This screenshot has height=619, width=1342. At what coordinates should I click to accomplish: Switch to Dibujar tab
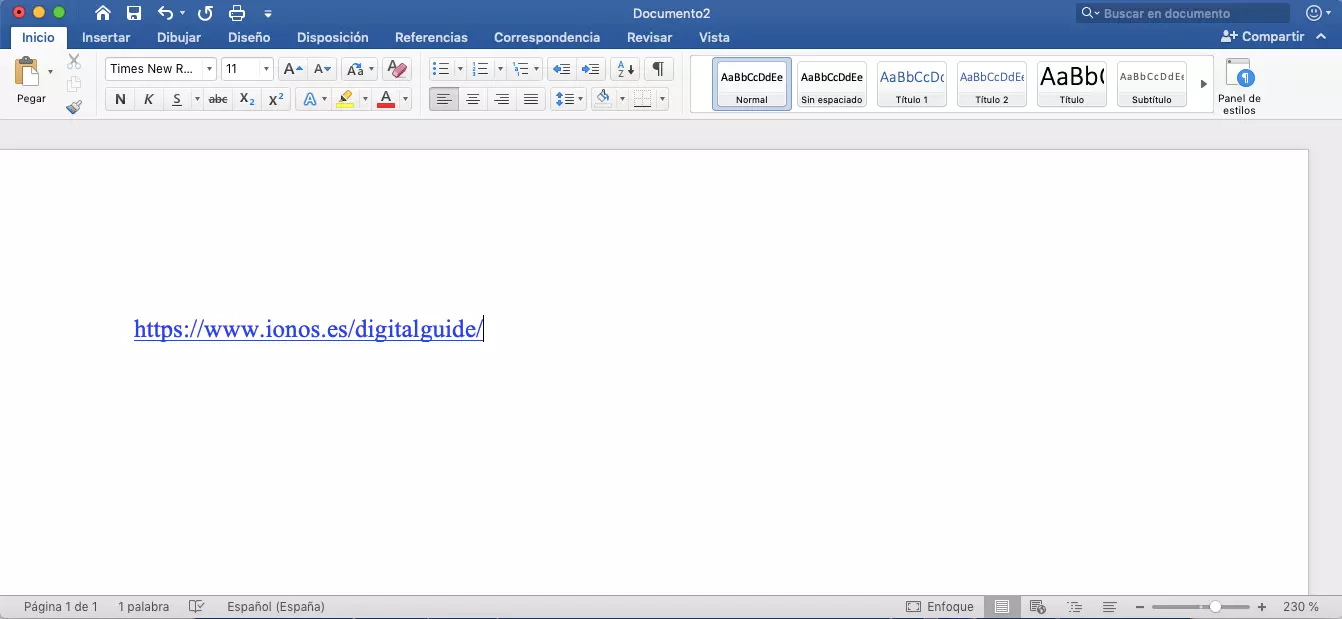(x=179, y=37)
